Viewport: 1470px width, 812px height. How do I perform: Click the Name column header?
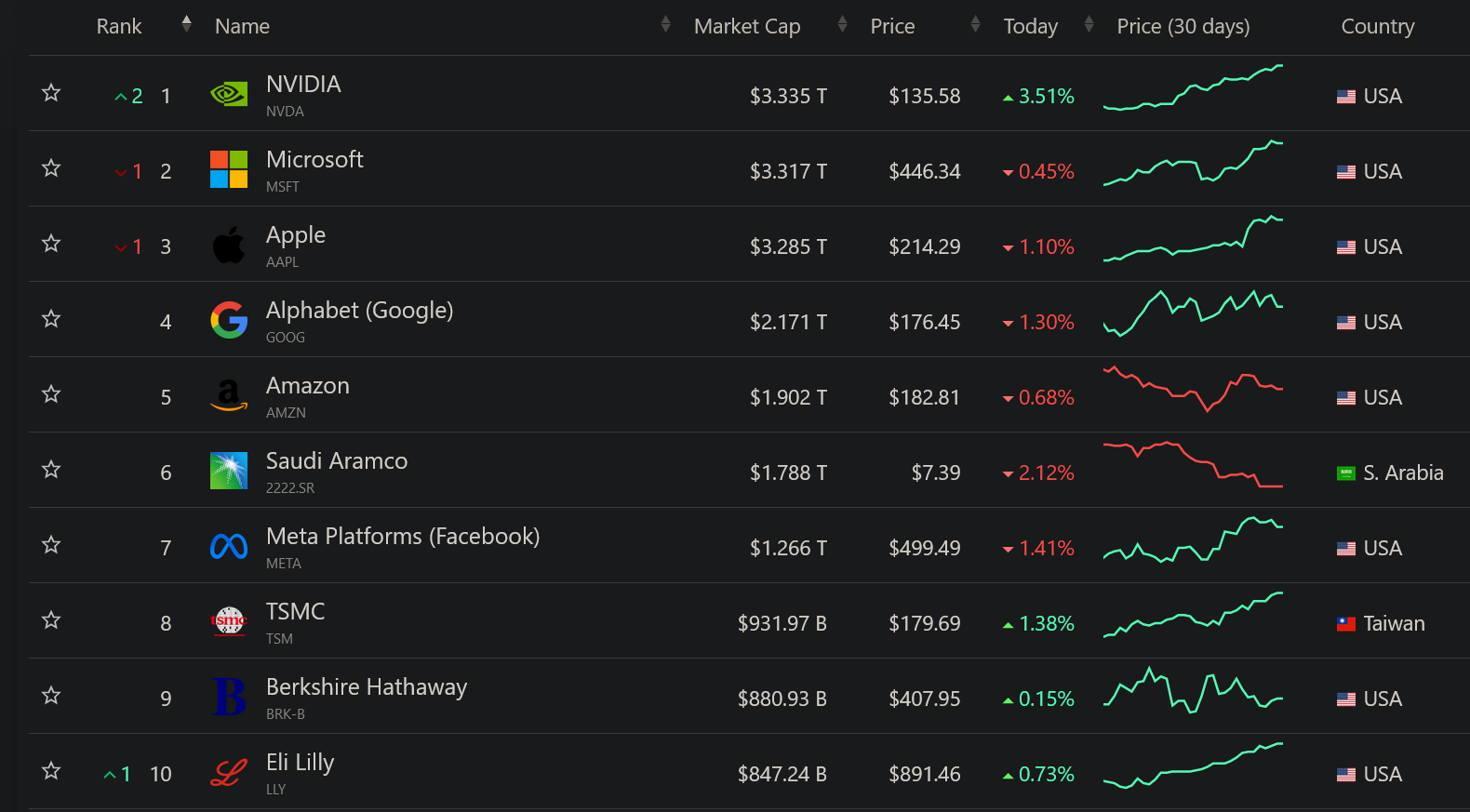[x=242, y=26]
